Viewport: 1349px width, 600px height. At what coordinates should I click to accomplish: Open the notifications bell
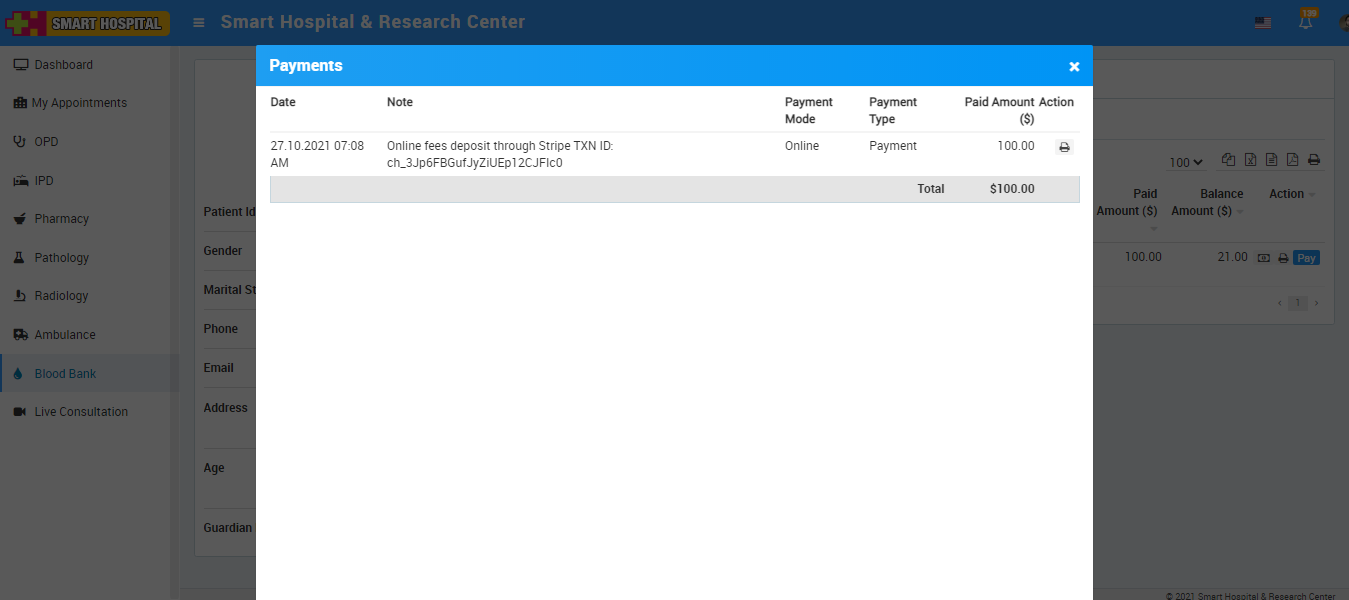pos(1306,22)
